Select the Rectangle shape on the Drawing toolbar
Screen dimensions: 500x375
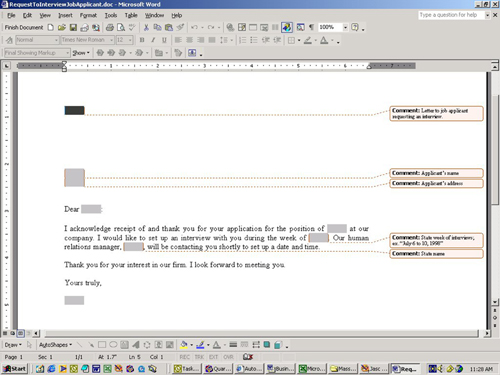tap(102, 345)
